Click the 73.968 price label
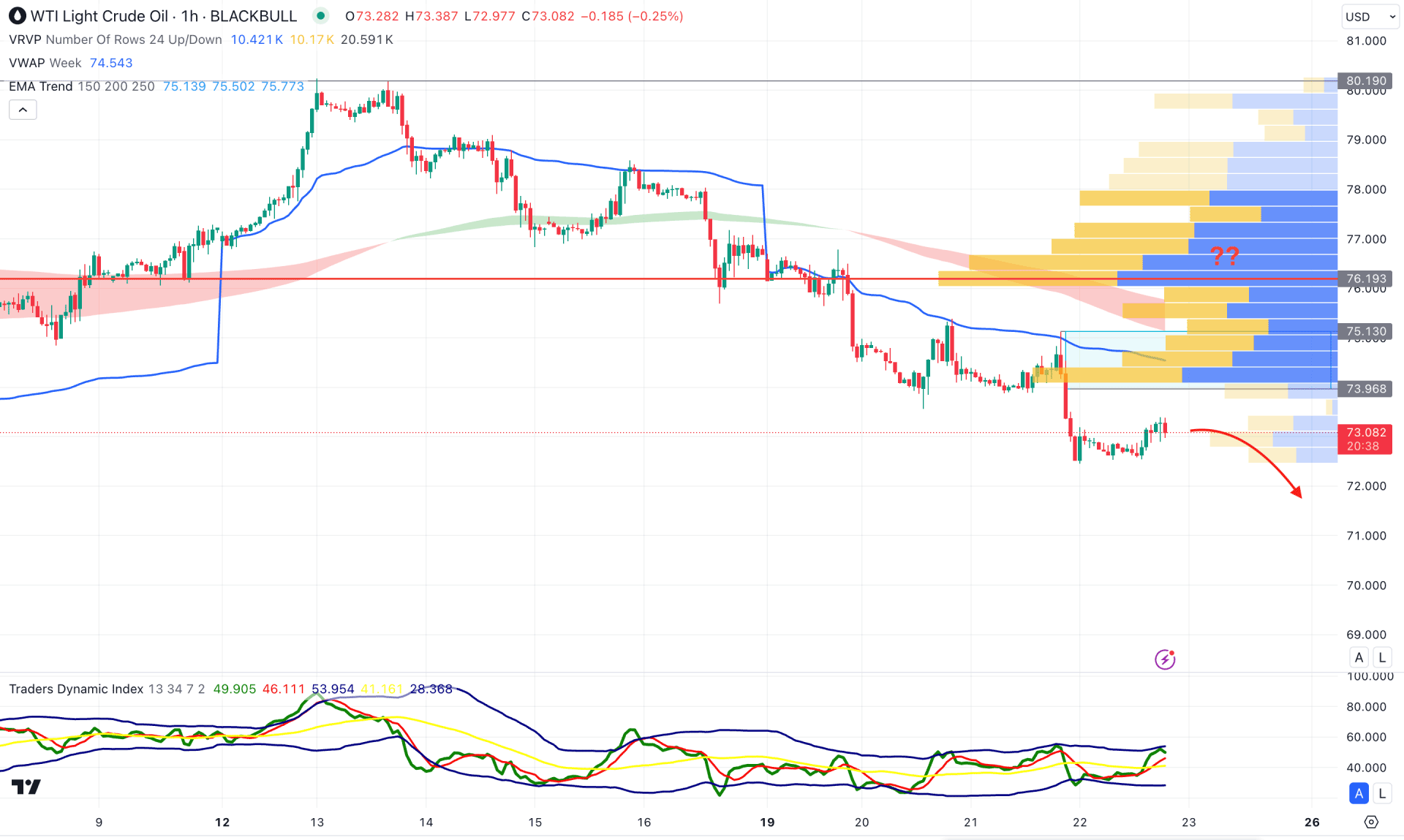Viewport: 1404px width, 840px height. click(1365, 389)
